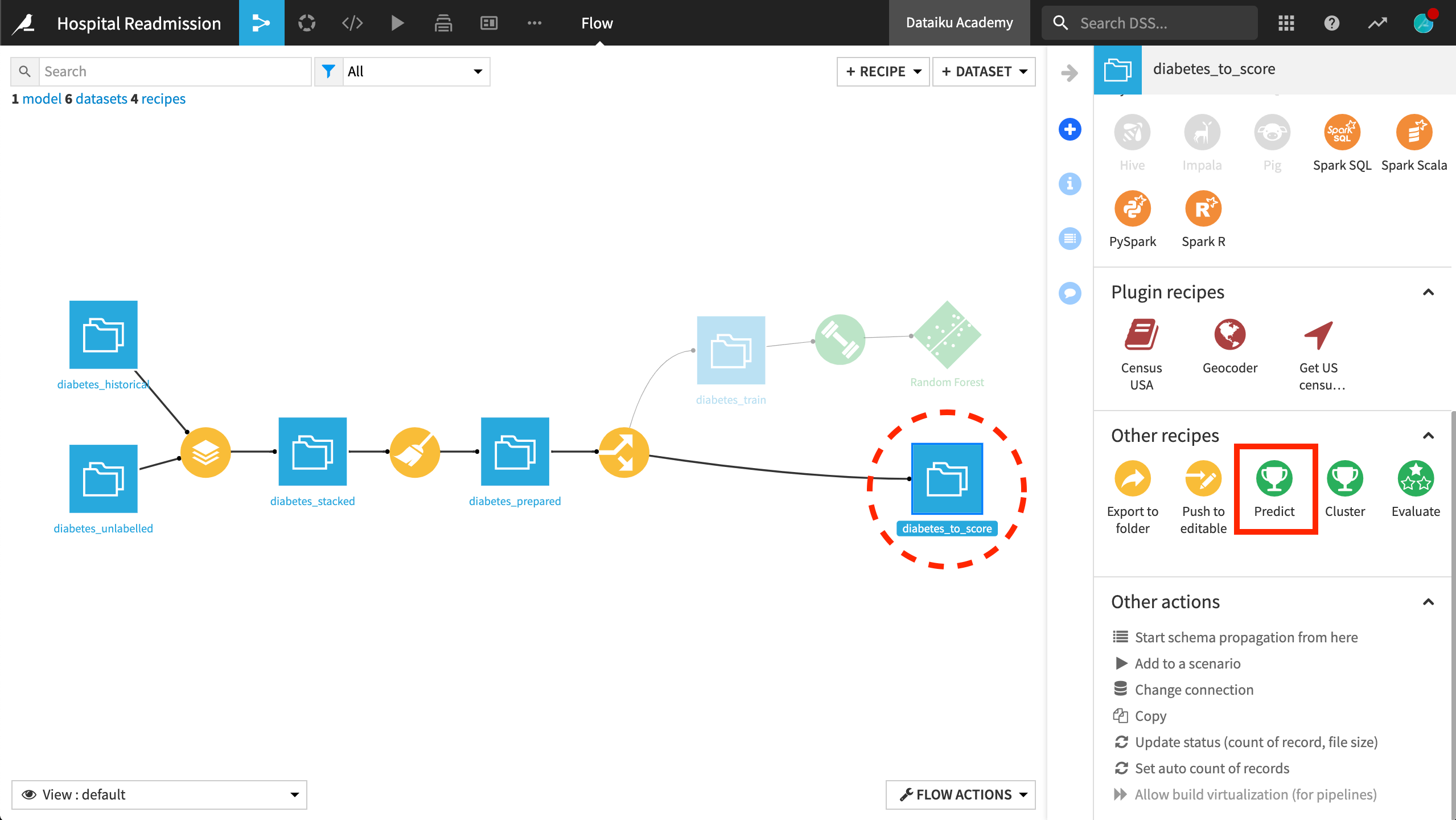
Task: Click the Stack recipe node in flow
Action: click(x=205, y=453)
